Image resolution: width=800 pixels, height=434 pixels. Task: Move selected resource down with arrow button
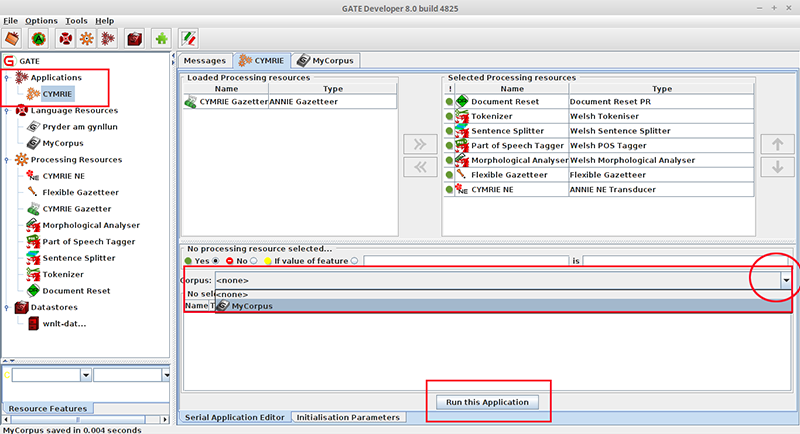pyautogui.click(x=777, y=167)
